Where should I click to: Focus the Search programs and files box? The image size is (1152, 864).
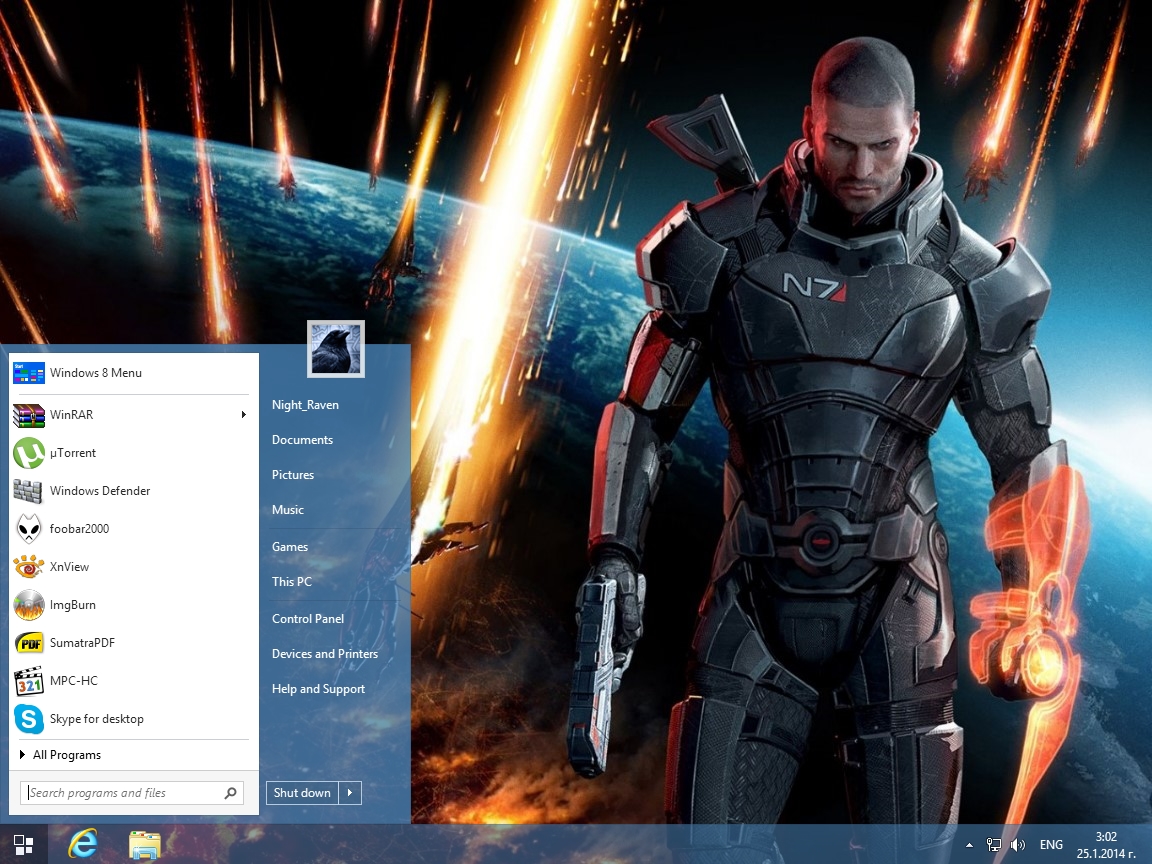[132, 793]
